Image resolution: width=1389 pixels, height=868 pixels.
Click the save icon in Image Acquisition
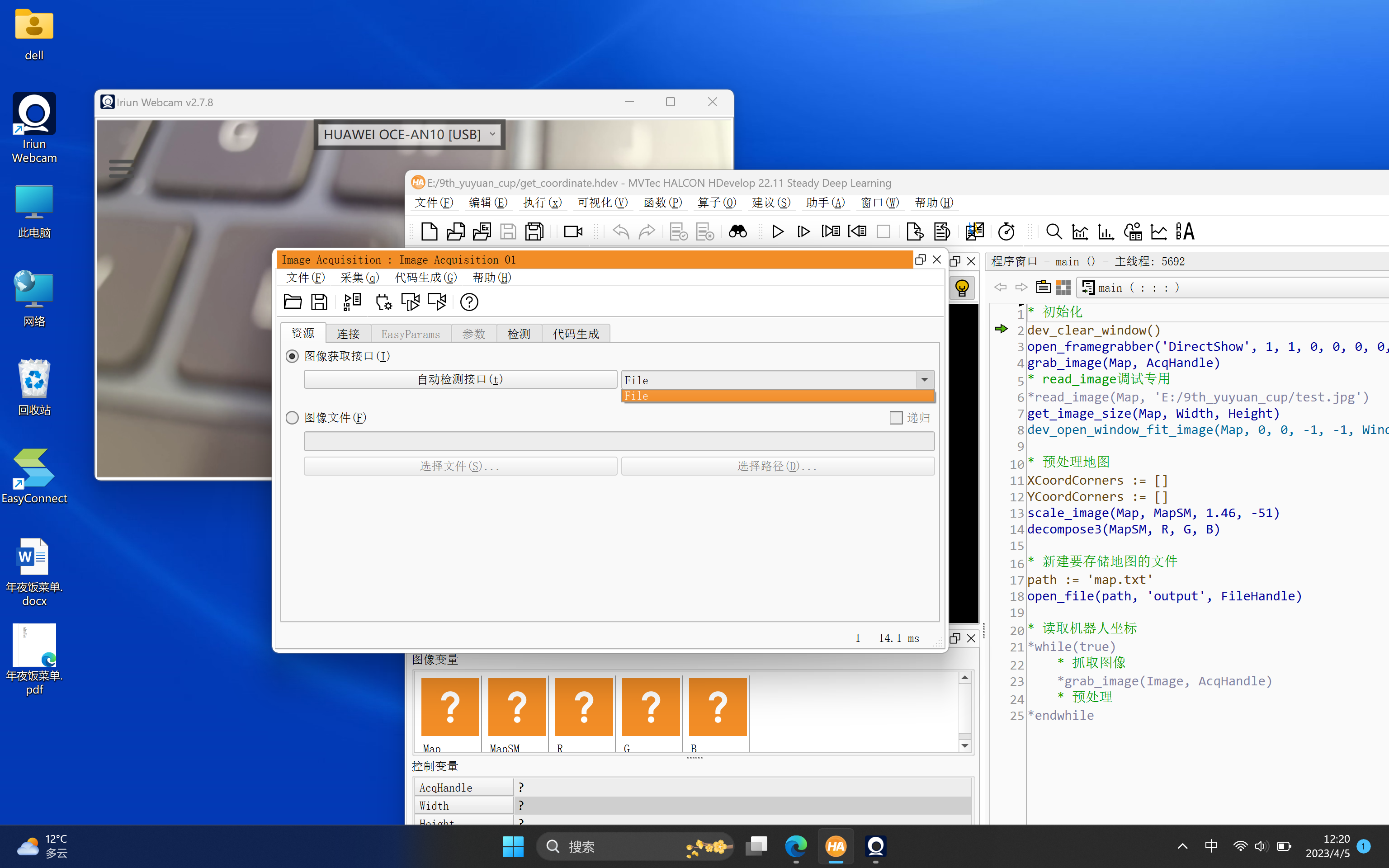(319, 302)
